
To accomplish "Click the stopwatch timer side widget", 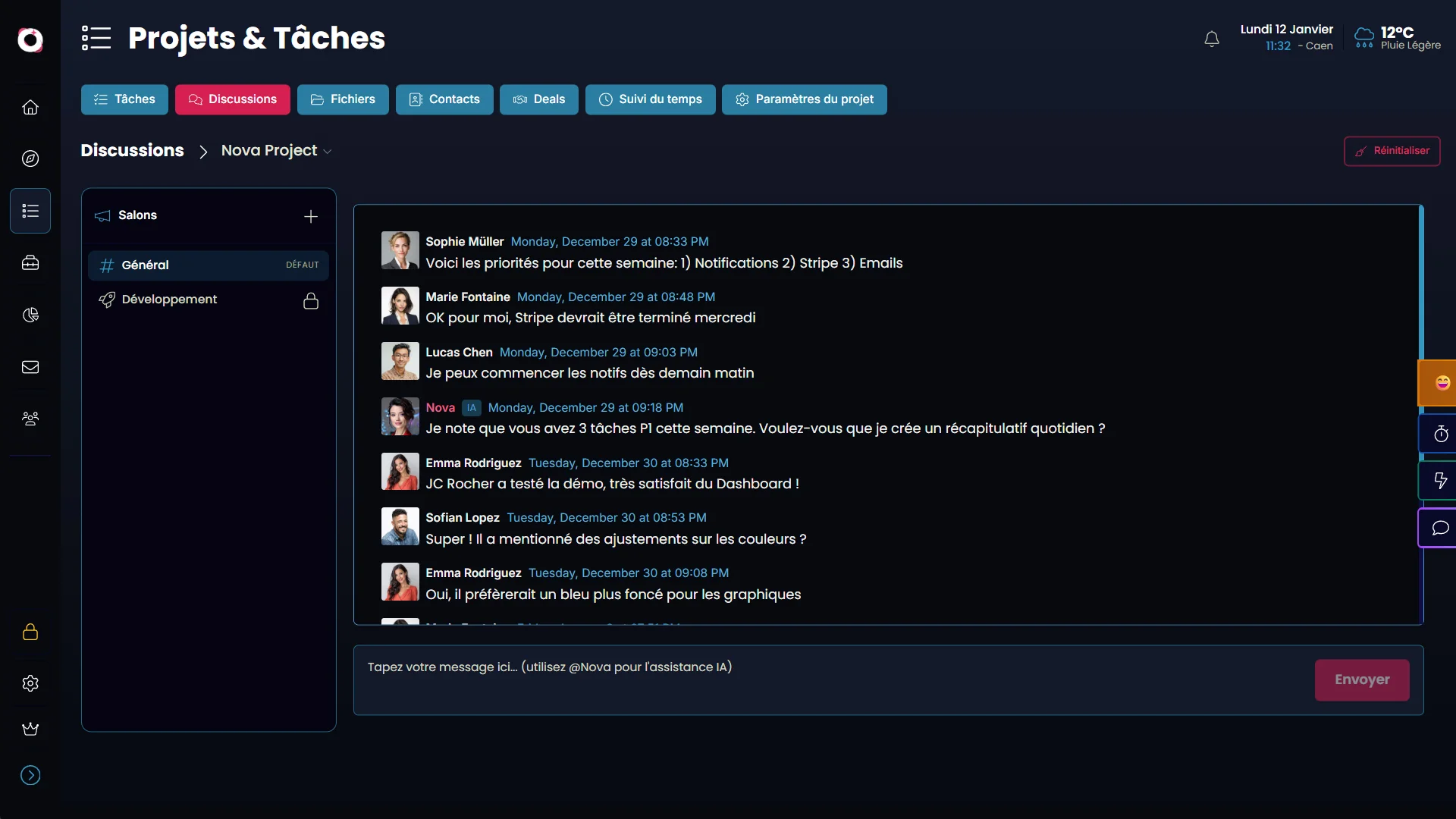I will pyautogui.click(x=1440, y=434).
